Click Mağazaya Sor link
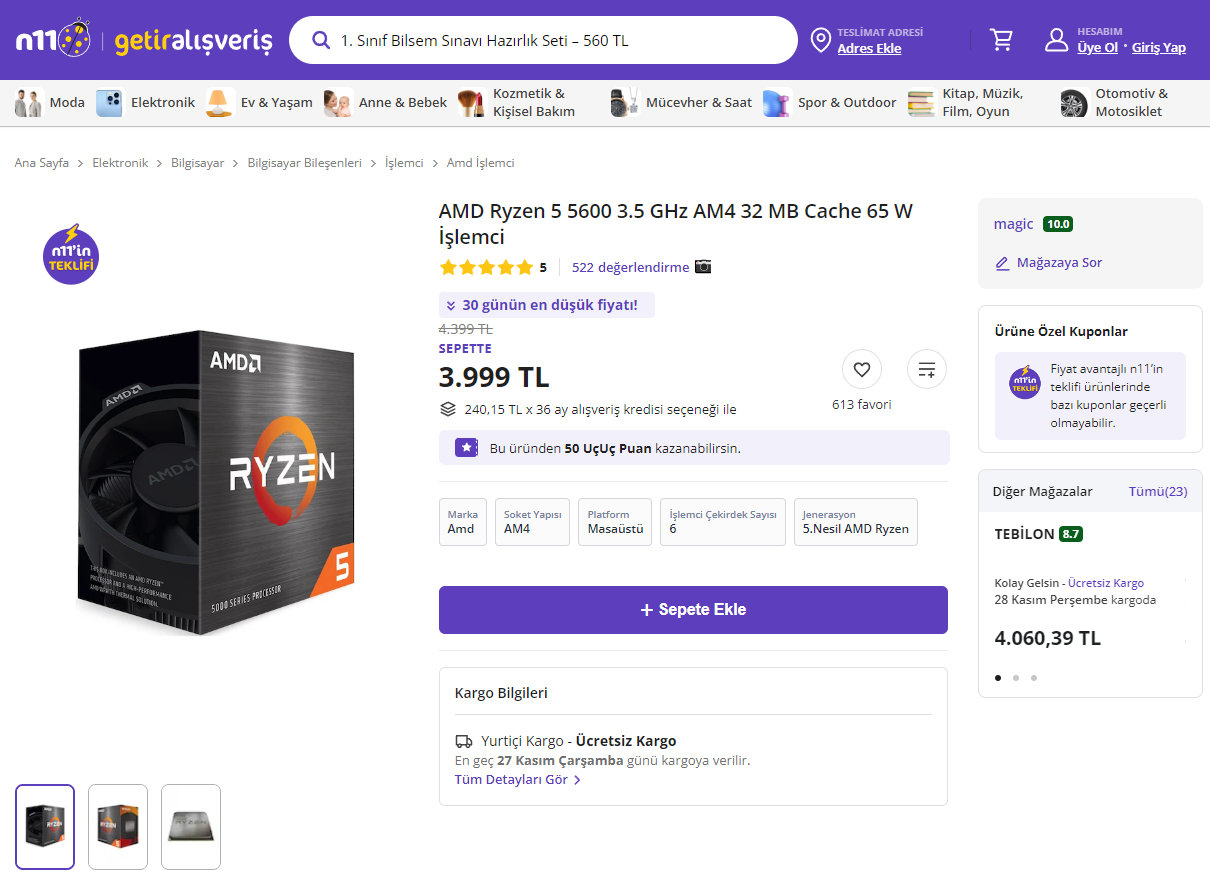This screenshot has width=1210, height=891. [1059, 263]
